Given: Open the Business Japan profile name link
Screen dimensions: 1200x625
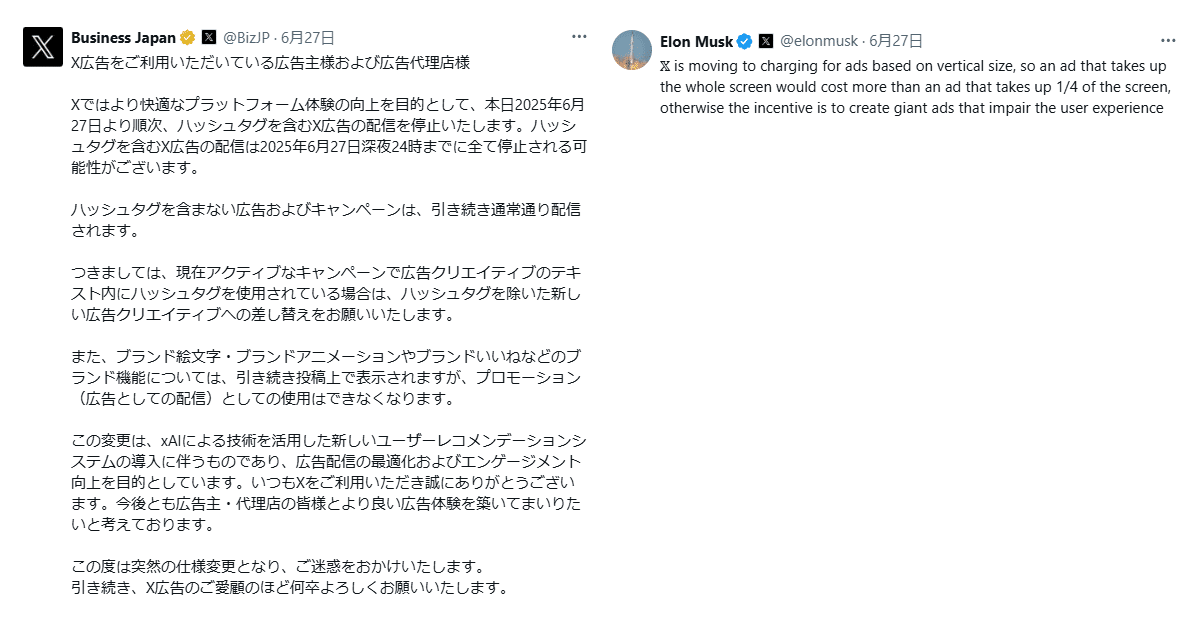Looking at the screenshot, I should (123, 38).
